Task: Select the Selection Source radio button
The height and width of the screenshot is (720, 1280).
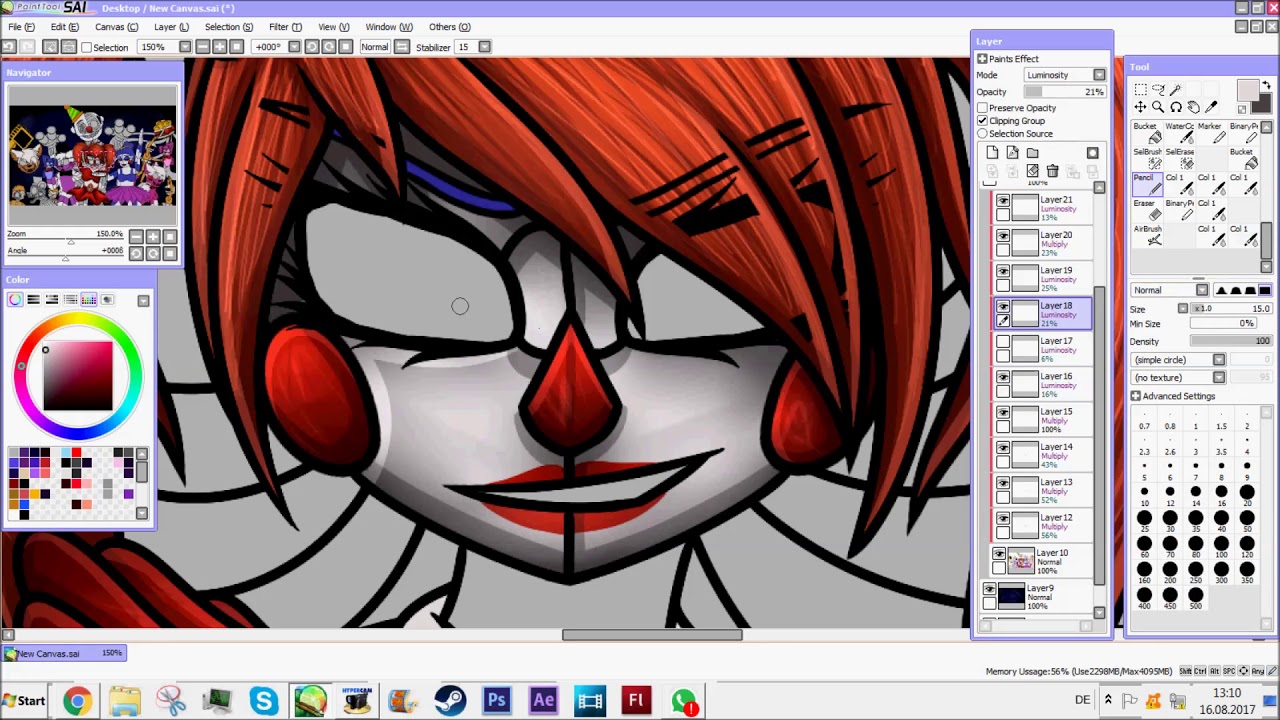Action: click(x=982, y=134)
